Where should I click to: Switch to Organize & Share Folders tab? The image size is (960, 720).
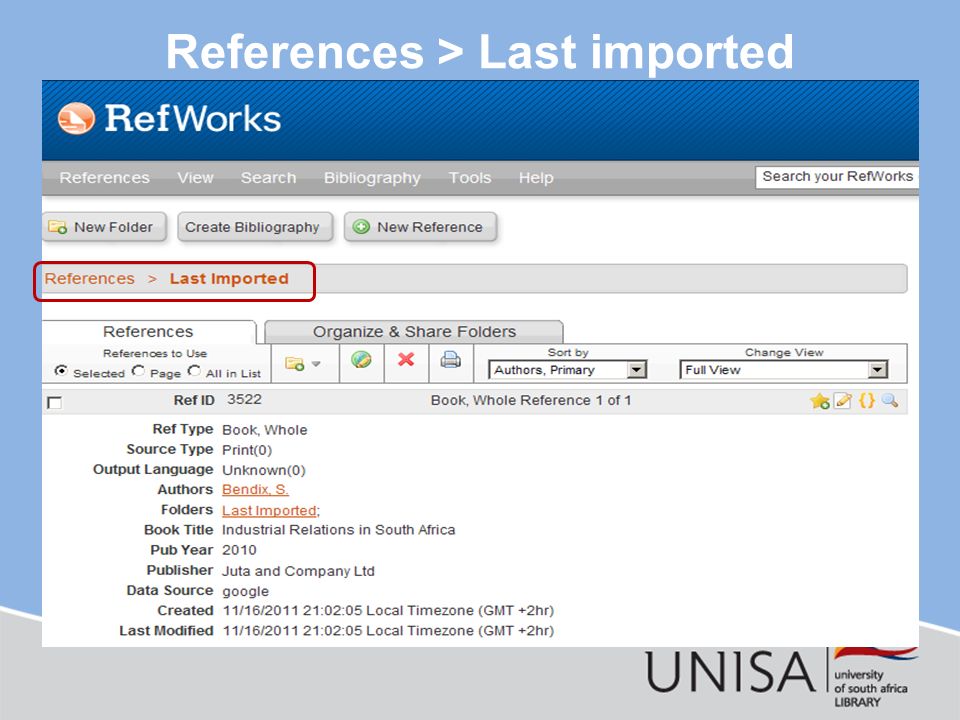click(x=414, y=332)
